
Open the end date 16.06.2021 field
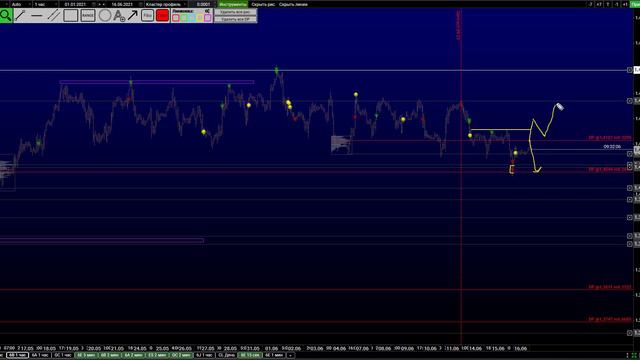(x=122, y=4)
